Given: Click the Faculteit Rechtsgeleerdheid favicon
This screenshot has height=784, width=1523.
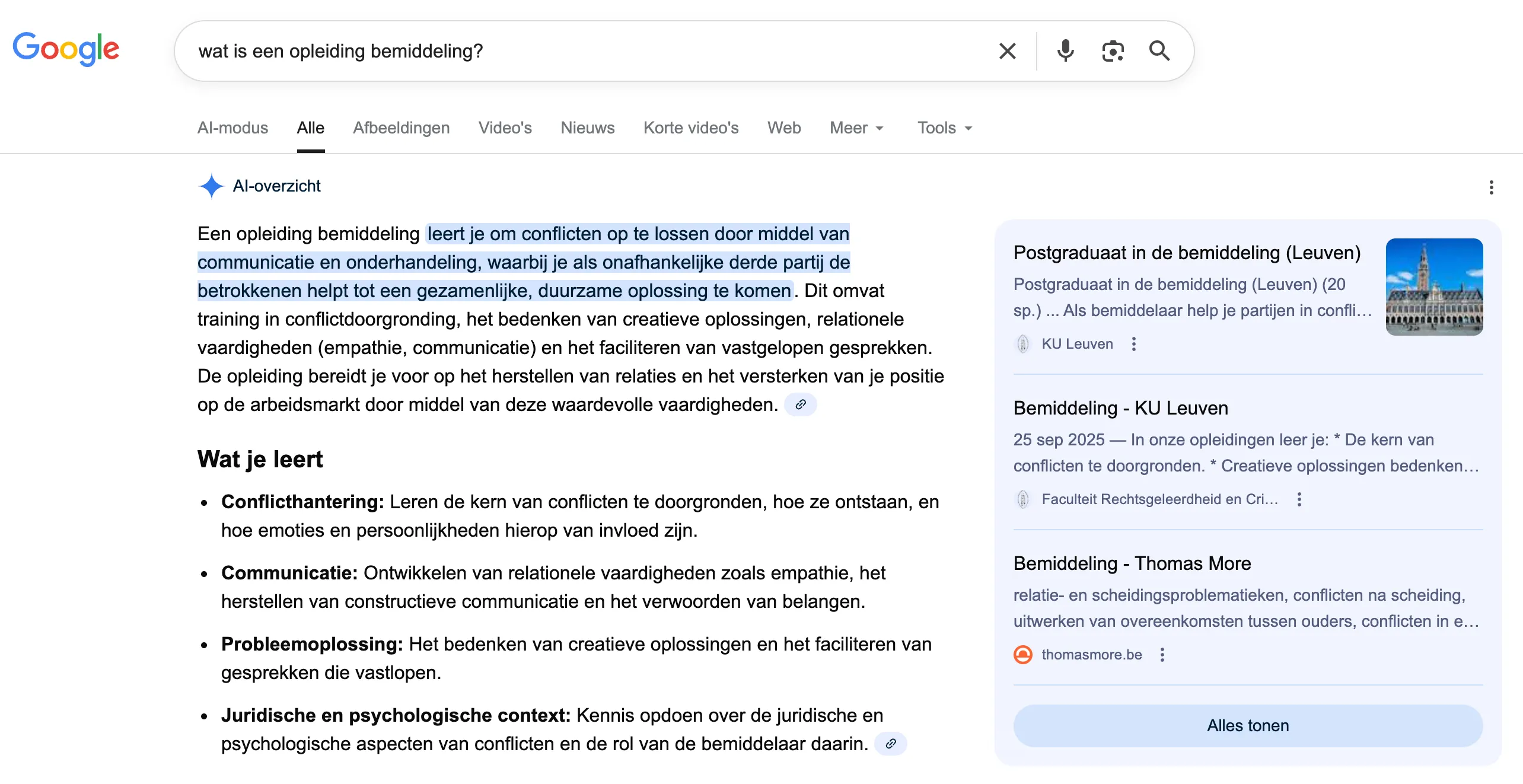Looking at the screenshot, I should click(1022, 499).
